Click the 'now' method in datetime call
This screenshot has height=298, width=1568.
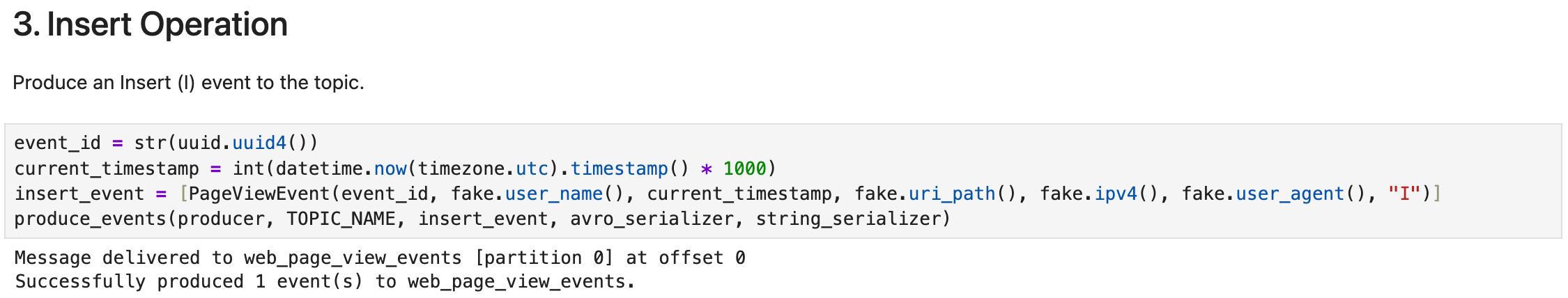(390, 168)
